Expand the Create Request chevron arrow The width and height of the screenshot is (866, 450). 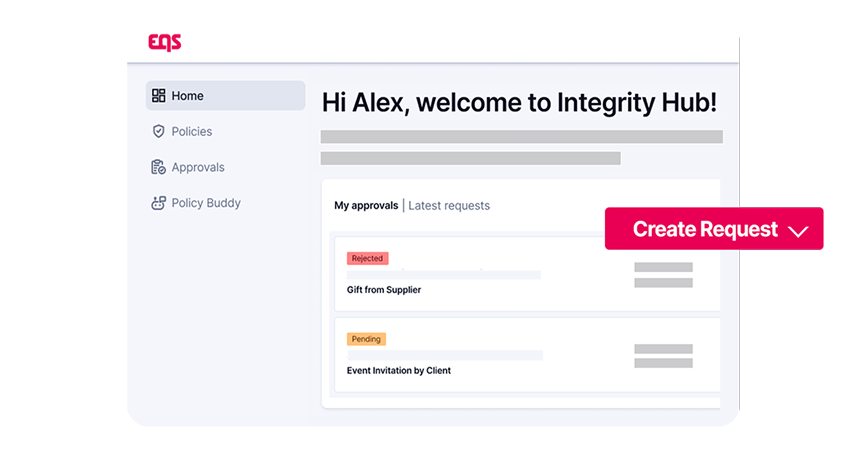[x=798, y=230]
